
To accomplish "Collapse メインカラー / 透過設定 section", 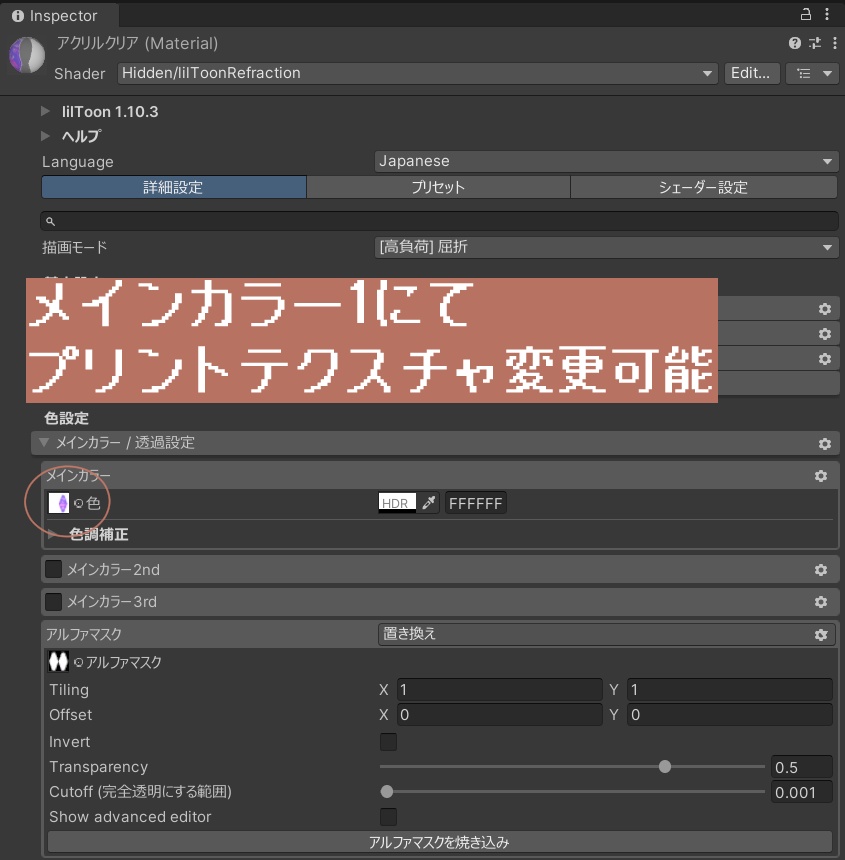I will click(x=44, y=442).
